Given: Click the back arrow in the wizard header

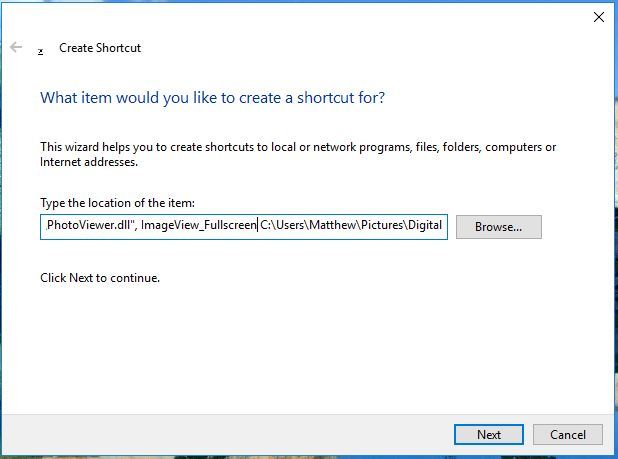Looking at the screenshot, I should coord(16,47).
